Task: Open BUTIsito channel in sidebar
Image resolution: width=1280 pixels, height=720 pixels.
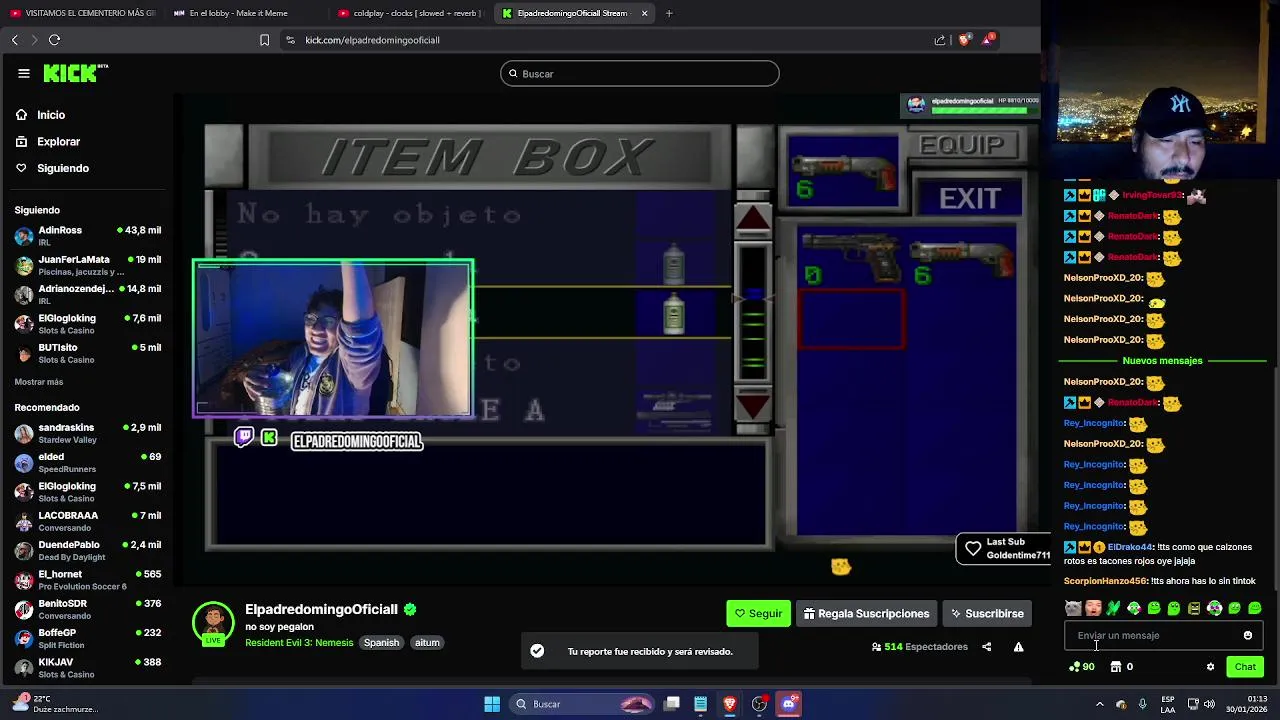Action: pos(88,353)
